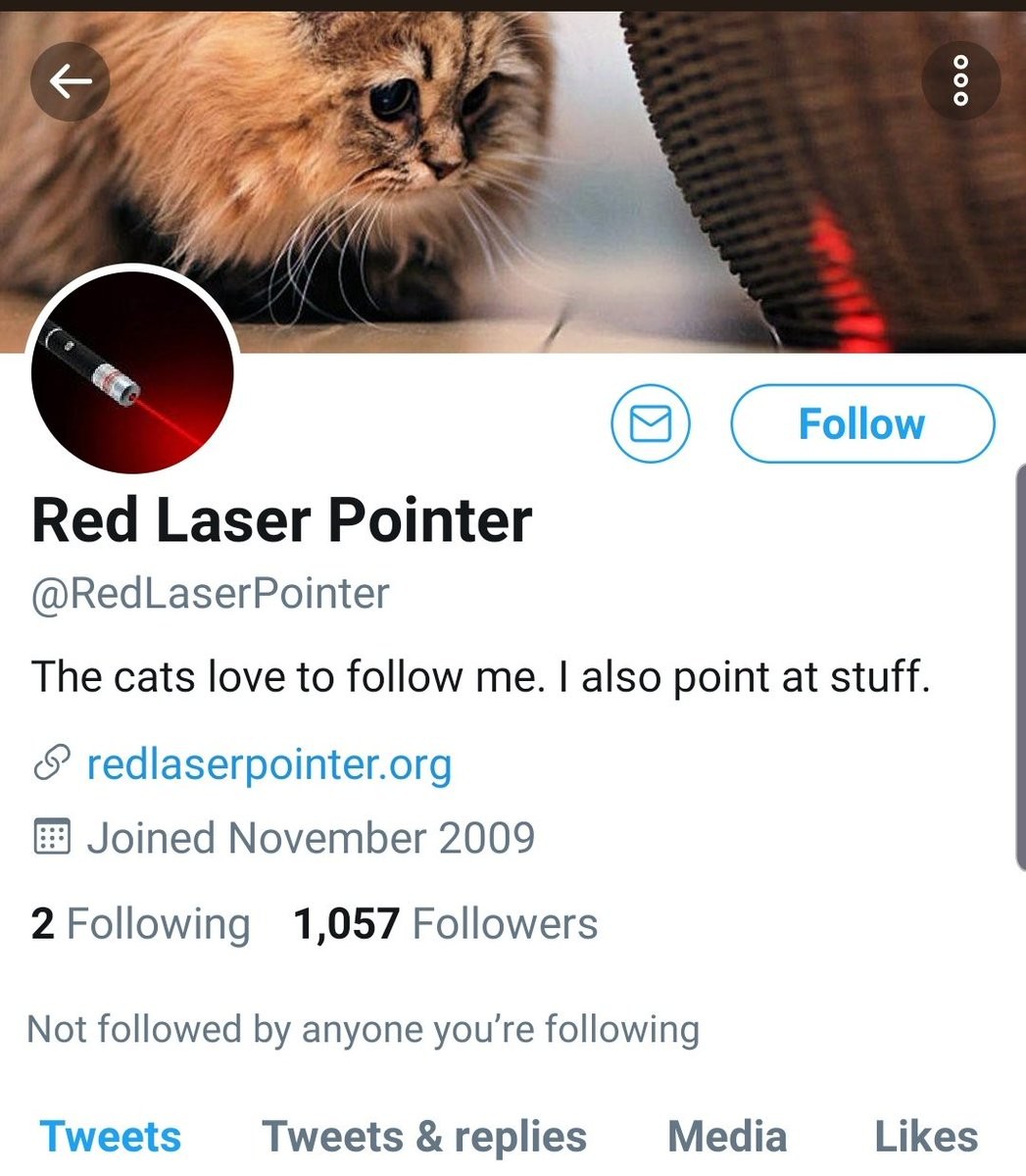View the 2 Following list
Viewport: 1026px width, 1176px height.
(141, 924)
